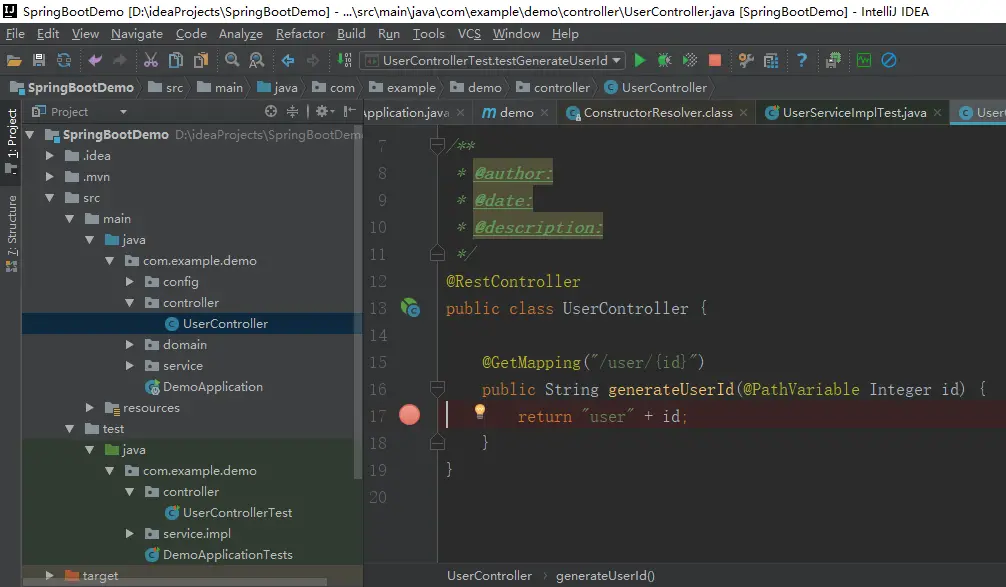The width and height of the screenshot is (1006, 587).
Task: Click the Open file toolbar icon
Action: pos(14,60)
